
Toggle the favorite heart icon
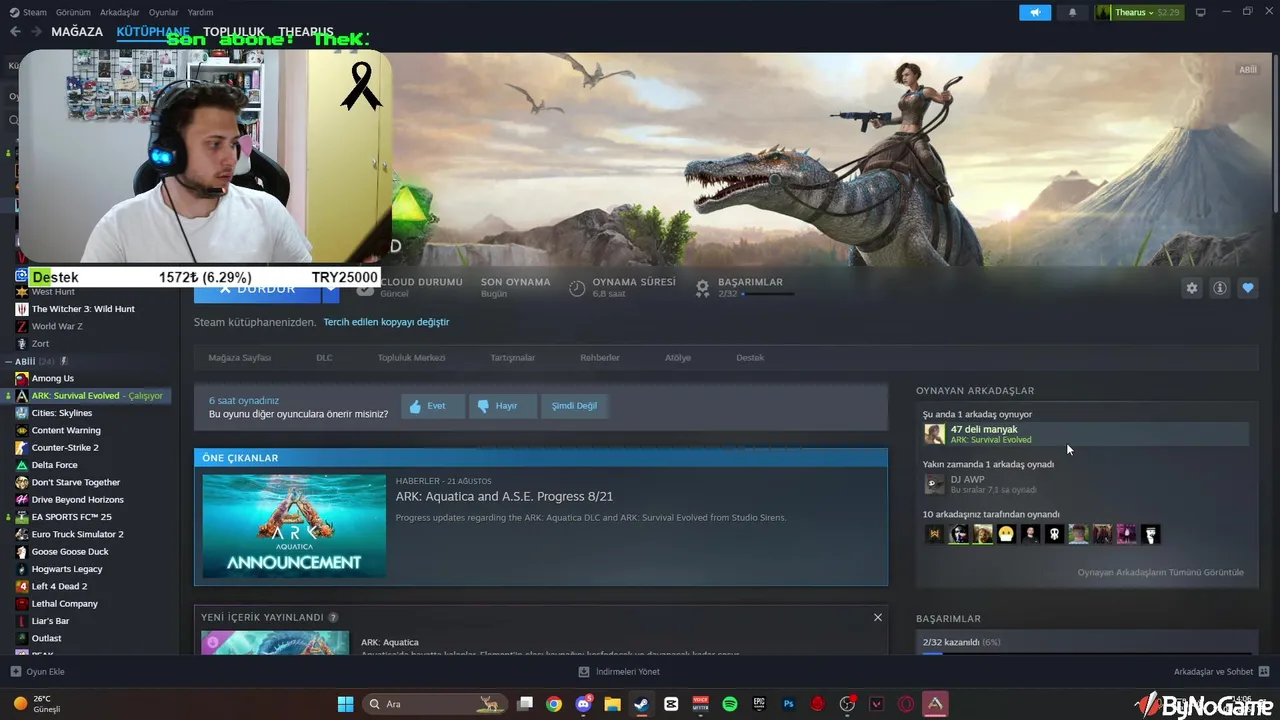1247,288
